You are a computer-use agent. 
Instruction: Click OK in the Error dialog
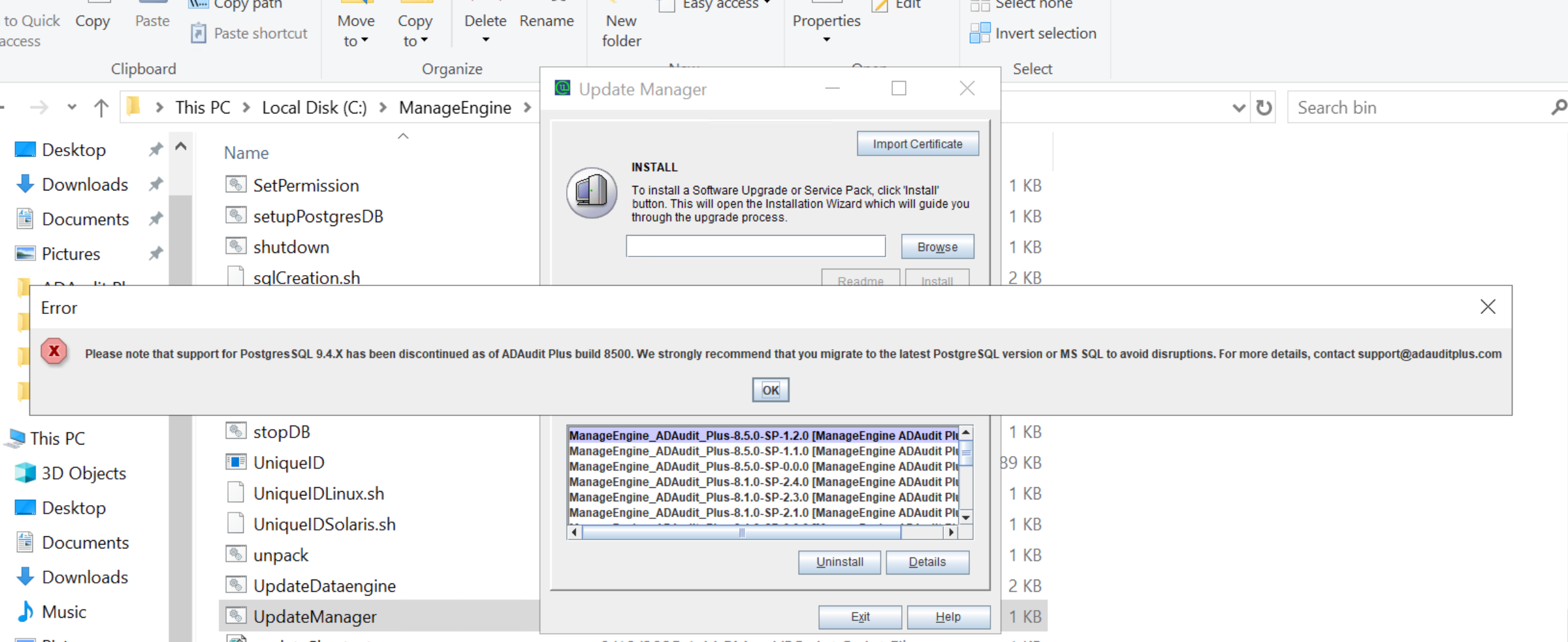pyautogui.click(x=770, y=390)
